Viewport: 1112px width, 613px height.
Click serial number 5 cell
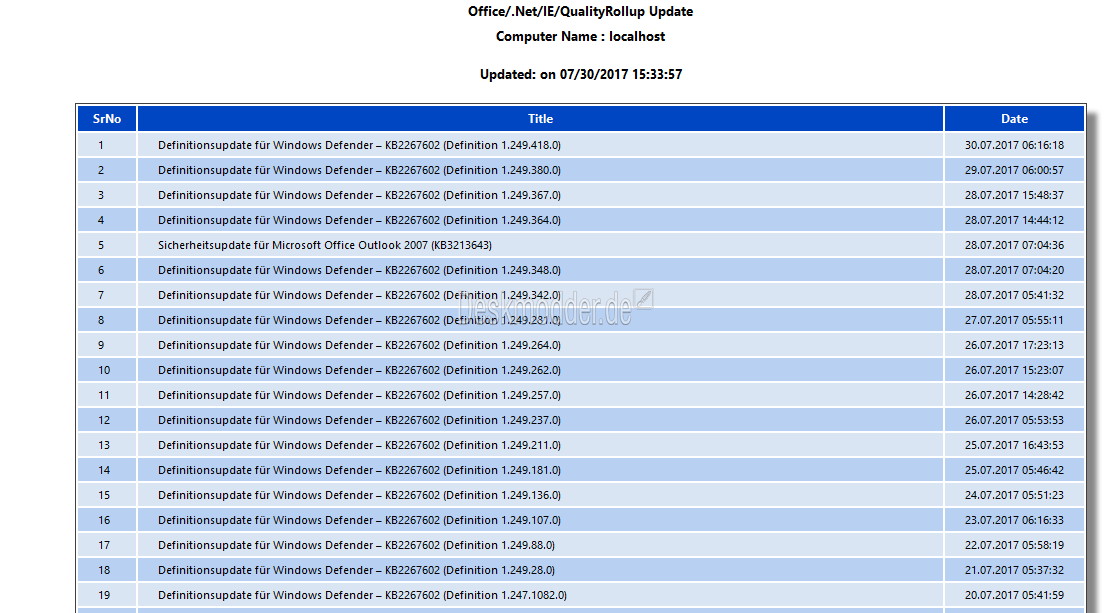(107, 245)
